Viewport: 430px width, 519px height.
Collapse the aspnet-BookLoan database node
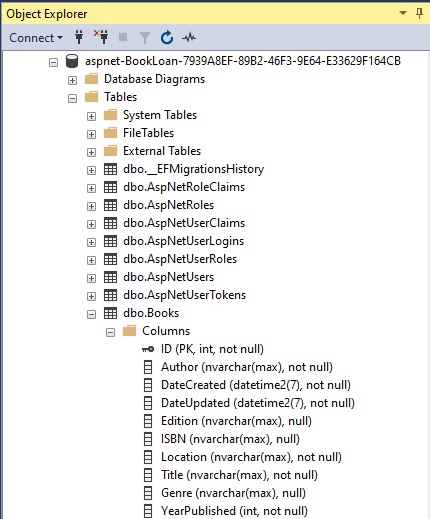(53, 62)
